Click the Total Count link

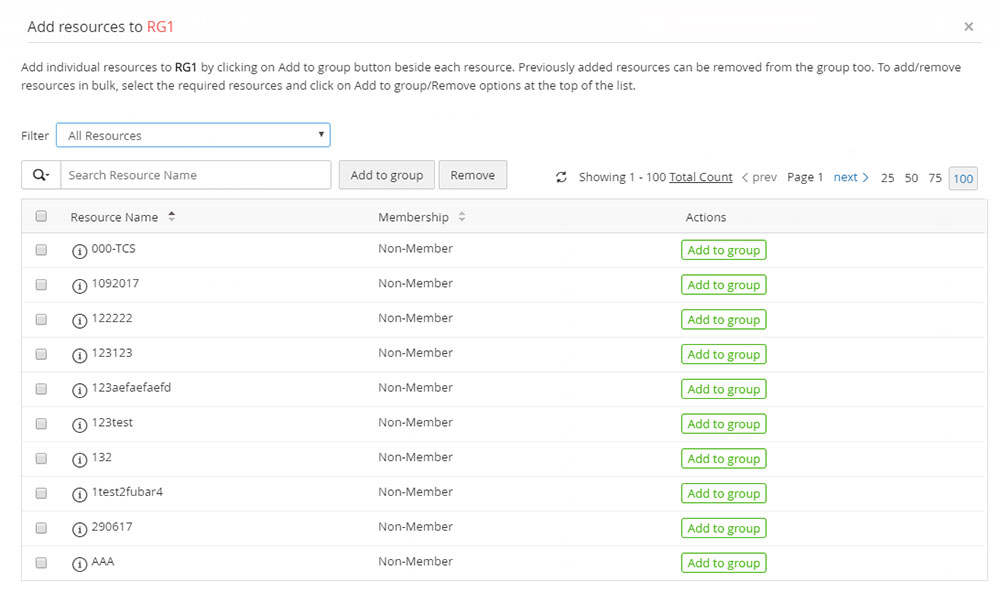[701, 177]
